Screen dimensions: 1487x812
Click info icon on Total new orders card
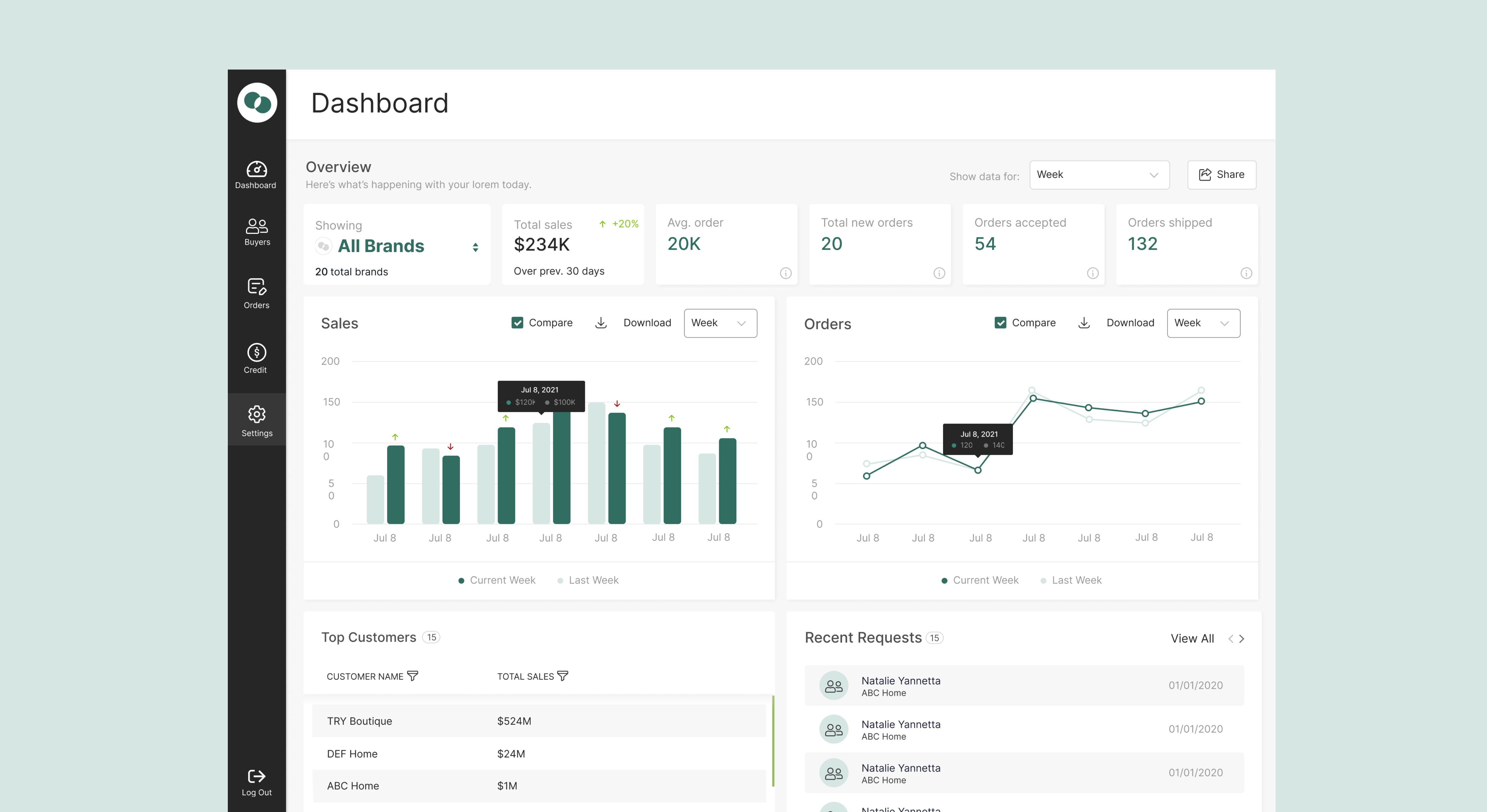coord(939,273)
